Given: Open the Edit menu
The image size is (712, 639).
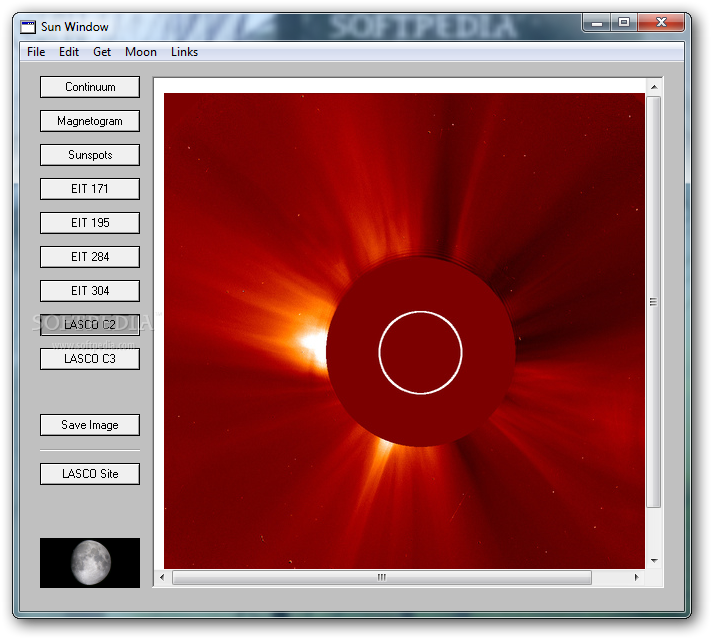Looking at the screenshot, I should [69, 52].
